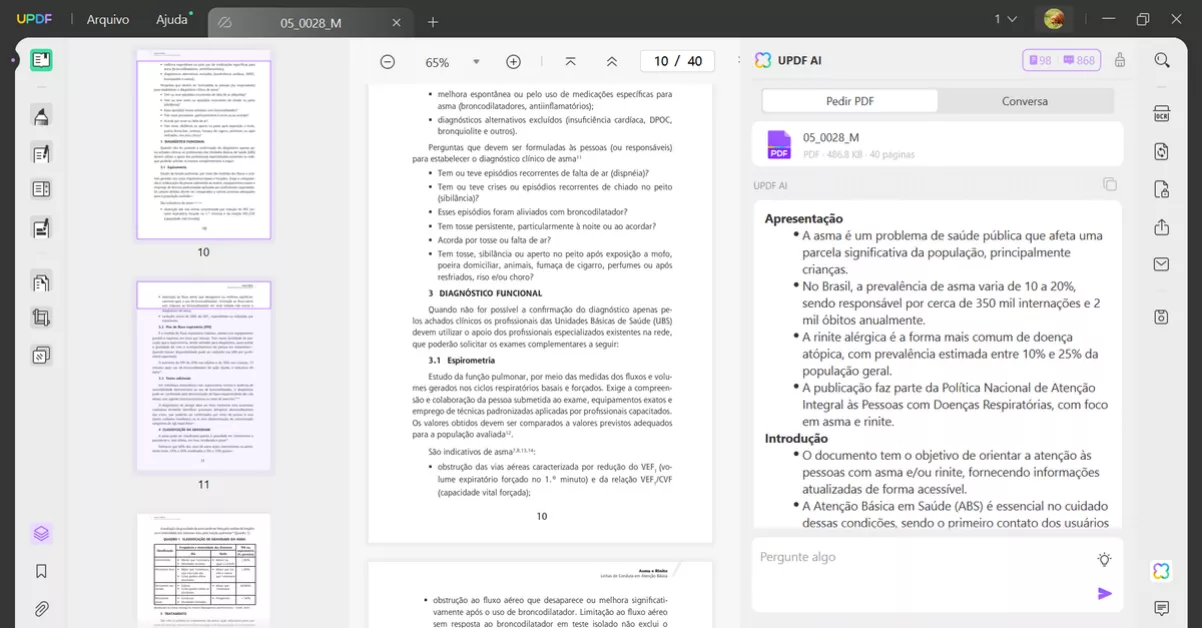Click the OCR recognize text icon
This screenshot has width=1202, height=628.
coord(1161,113)
